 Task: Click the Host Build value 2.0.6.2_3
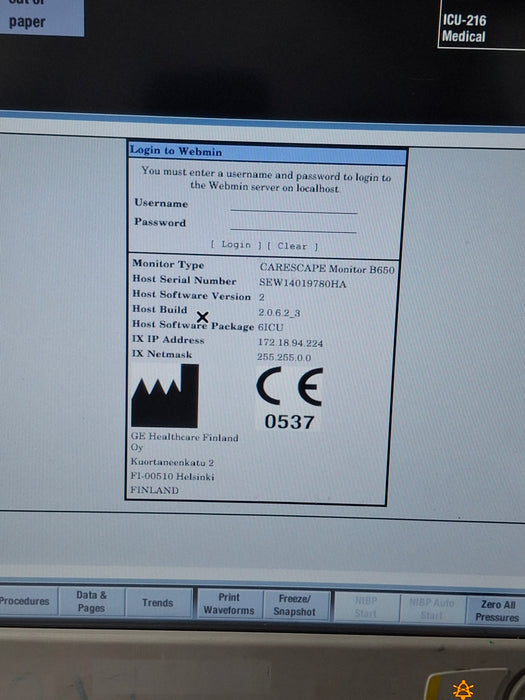pos(279,312)
